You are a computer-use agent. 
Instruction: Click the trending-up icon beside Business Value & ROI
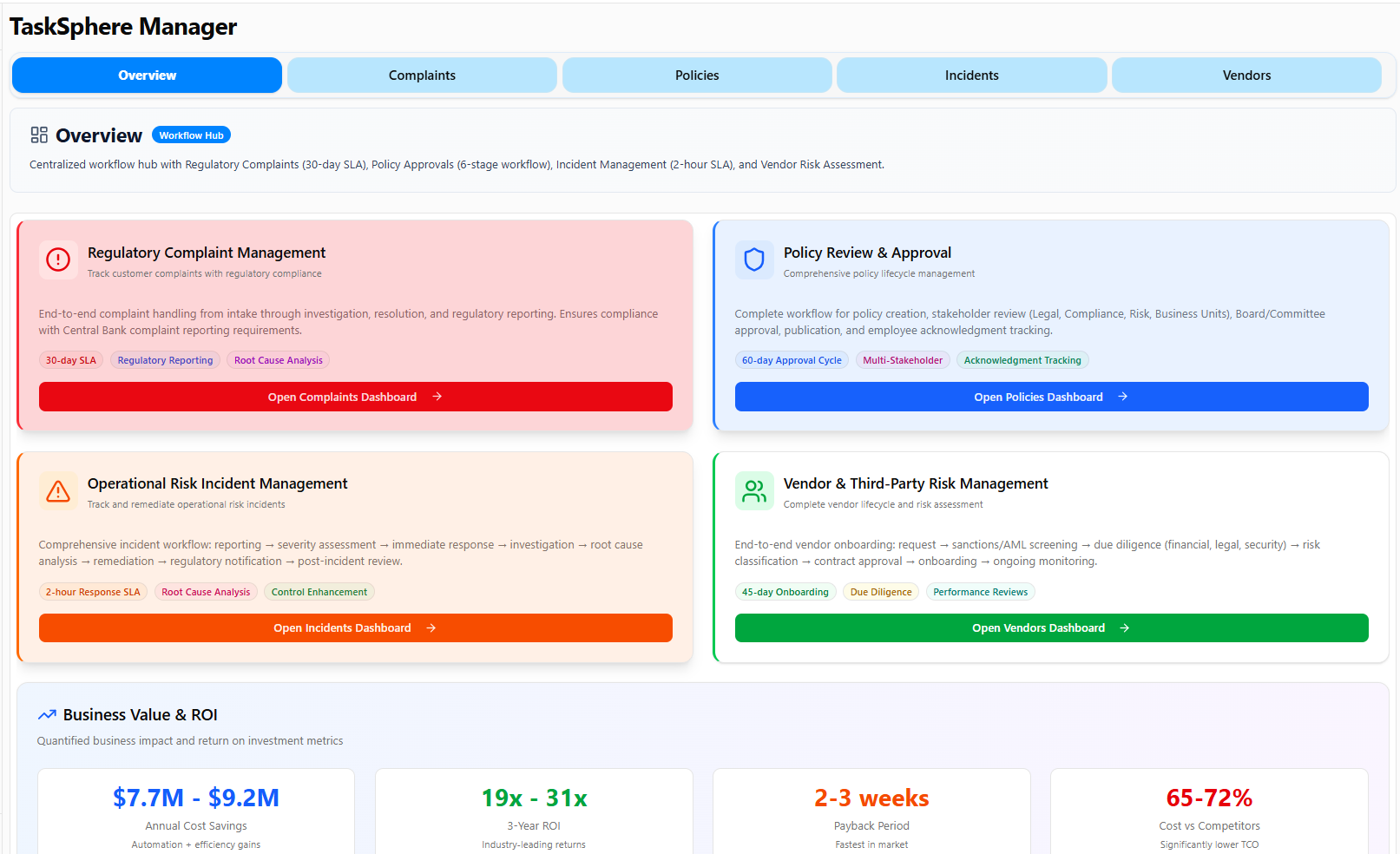[47, 715]
